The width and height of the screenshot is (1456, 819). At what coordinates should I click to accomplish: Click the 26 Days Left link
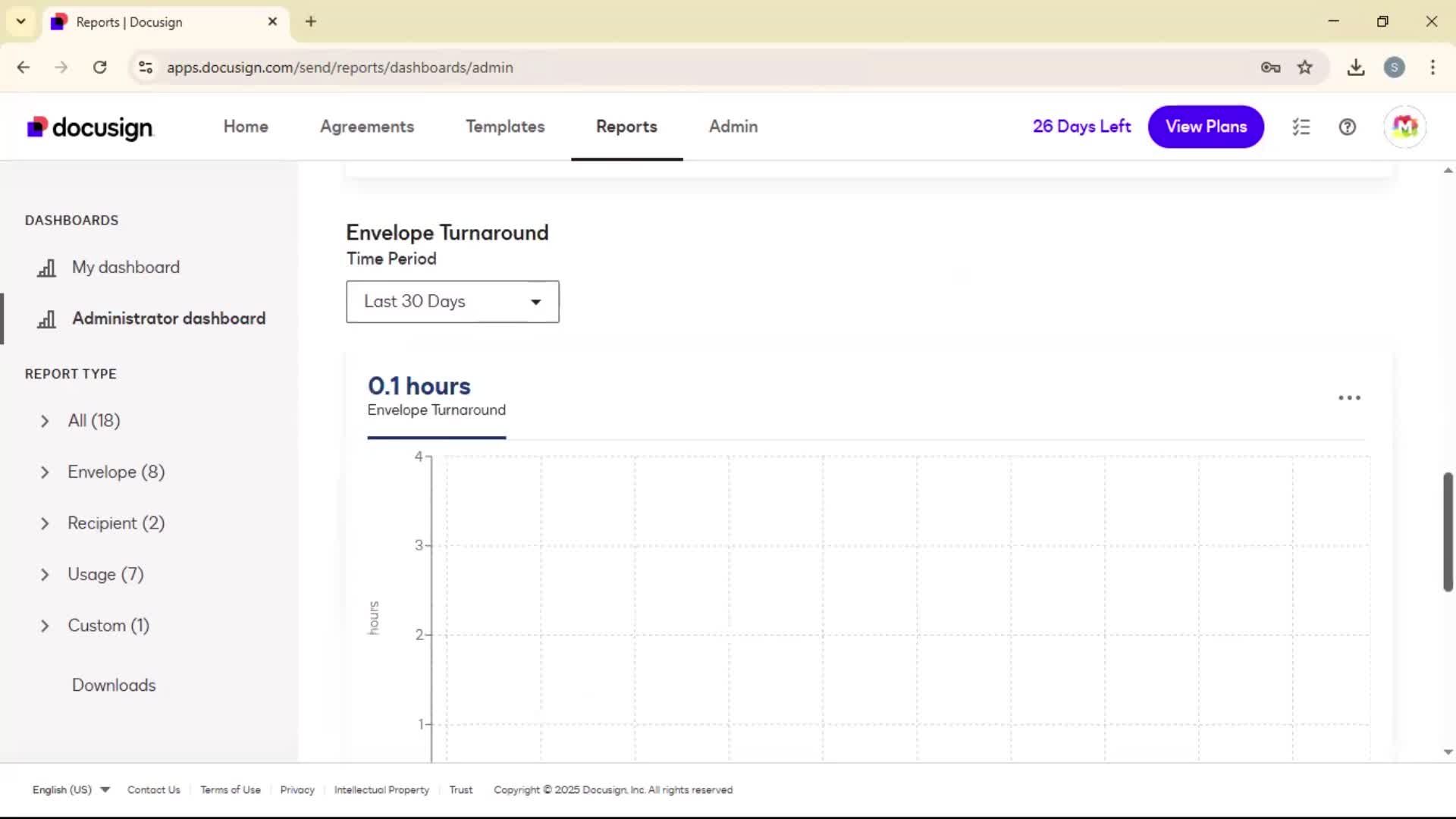tap(1081, 127)
